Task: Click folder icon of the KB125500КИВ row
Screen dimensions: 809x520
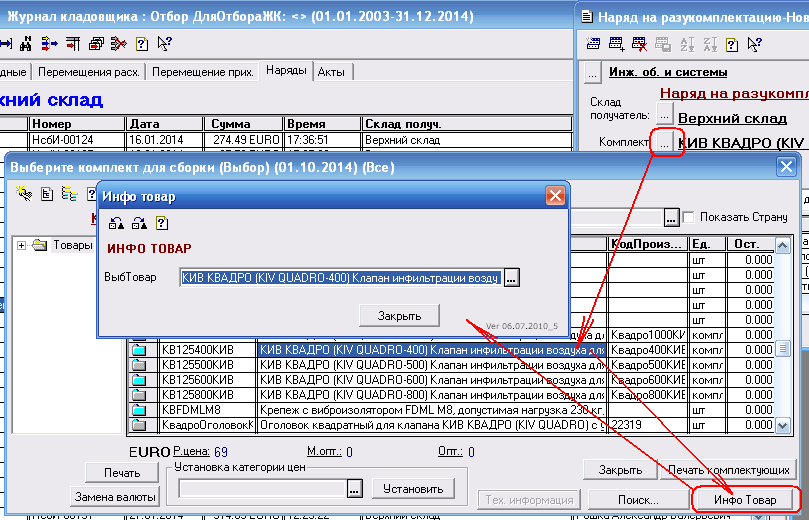Action: [139, 365]
